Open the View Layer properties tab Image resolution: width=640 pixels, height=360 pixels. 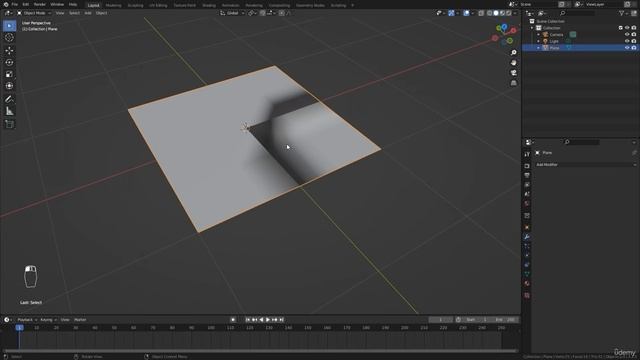tap(527, 185)
